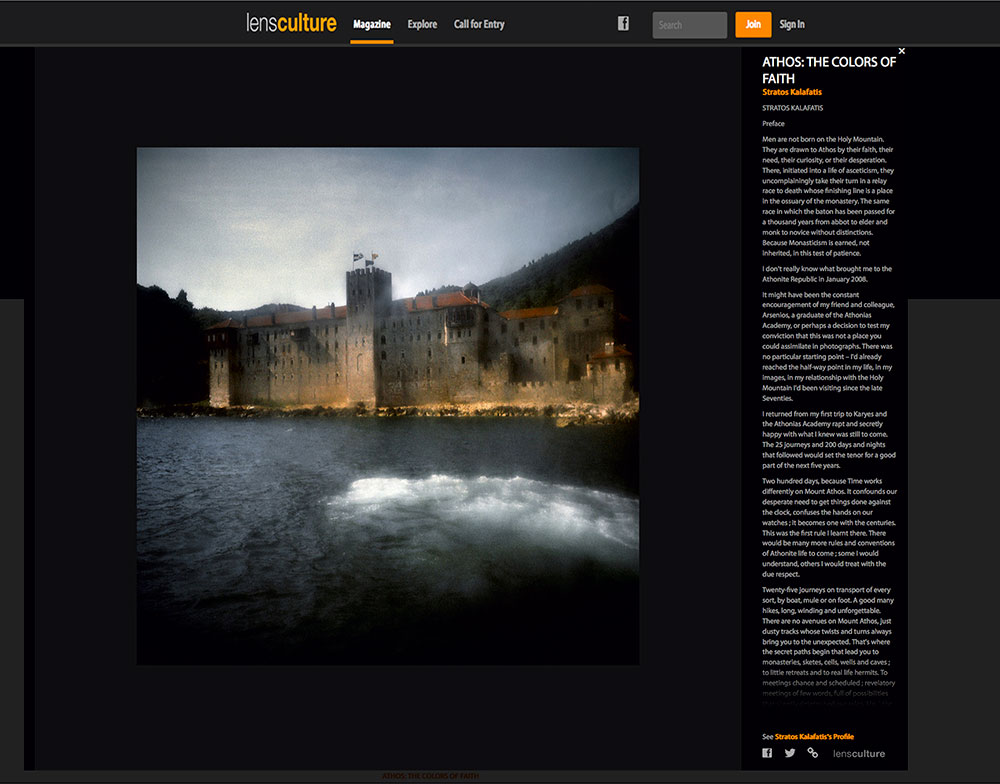Open the Magazine tab
This screenshot has width=1000, height=784.
pyautogui.click(x=372, y=24)
